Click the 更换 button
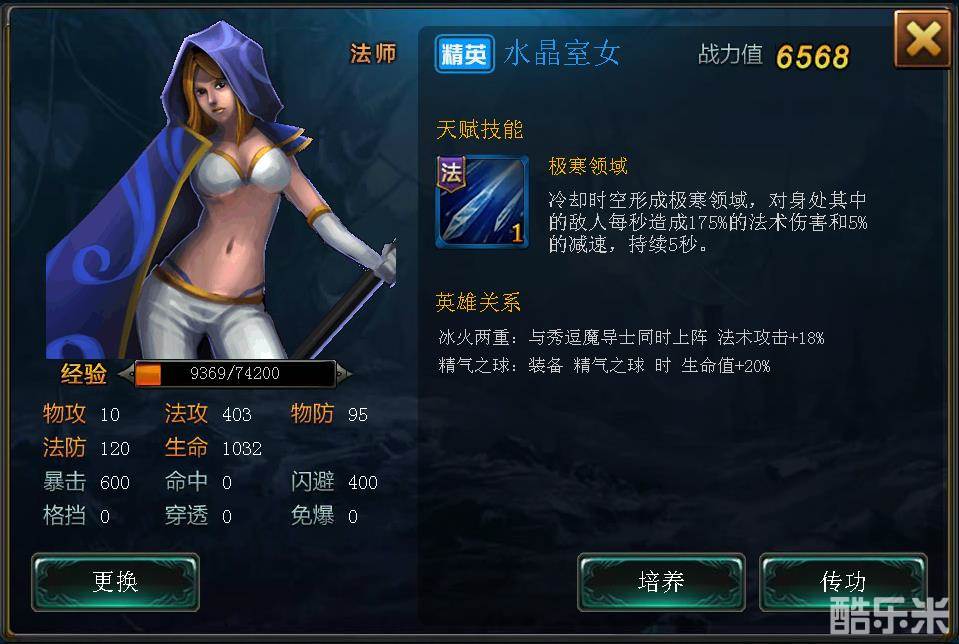 tap(116, 582)
